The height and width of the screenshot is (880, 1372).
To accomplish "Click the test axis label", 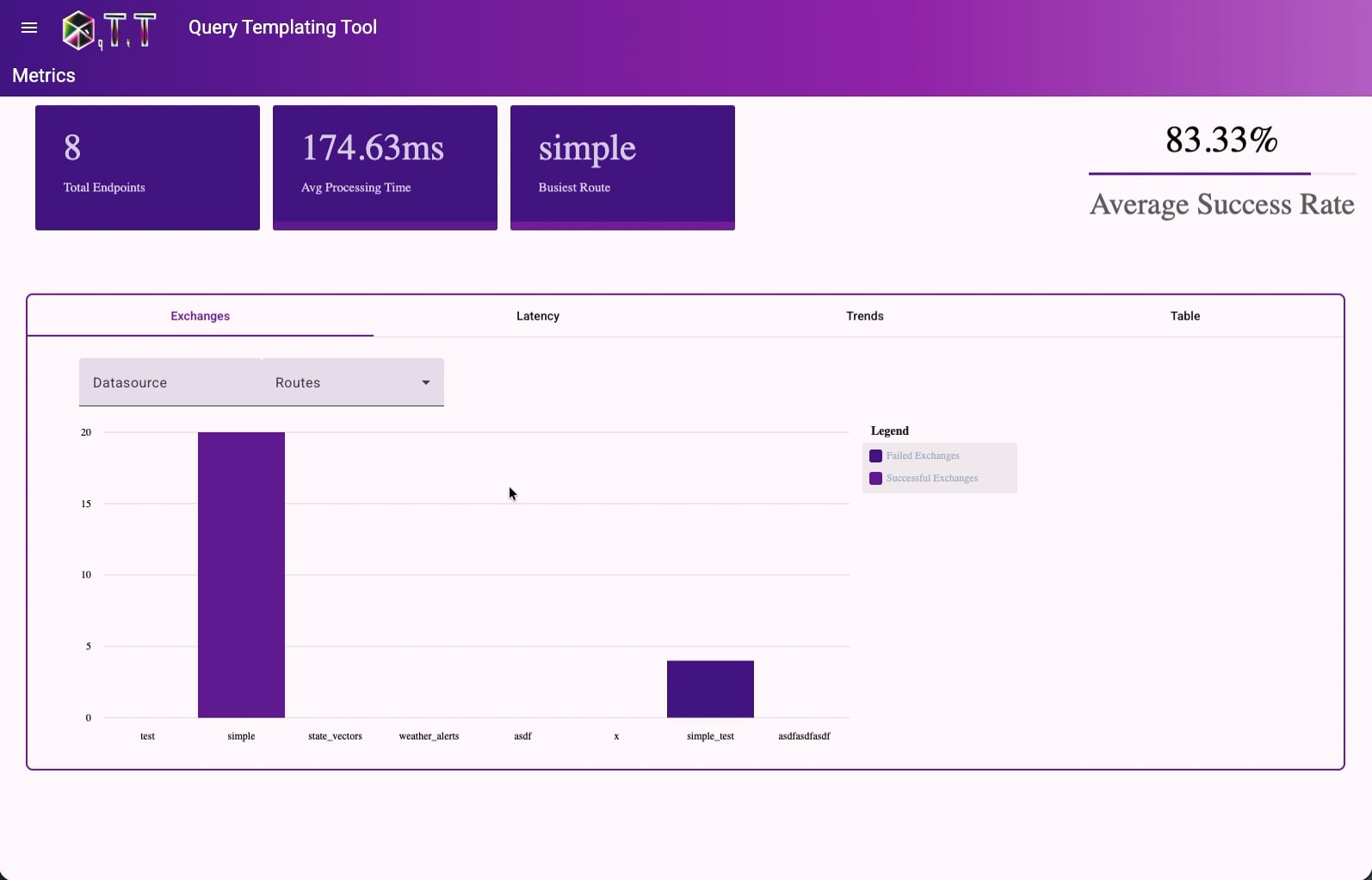I will tap(147, 736).
